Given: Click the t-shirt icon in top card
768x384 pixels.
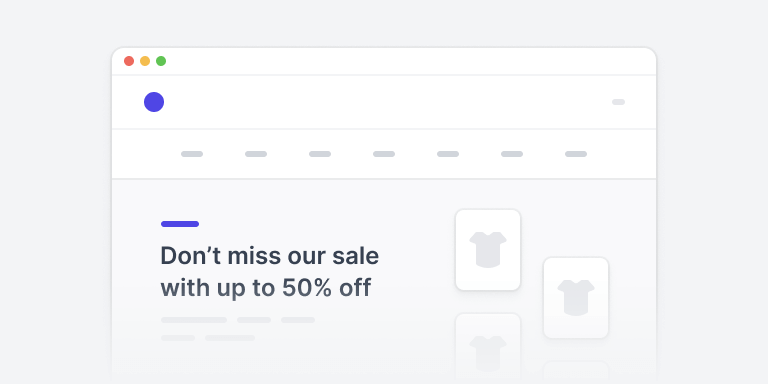Looking at the screenshot, I should pyautogui.click(x=488, y=250).
